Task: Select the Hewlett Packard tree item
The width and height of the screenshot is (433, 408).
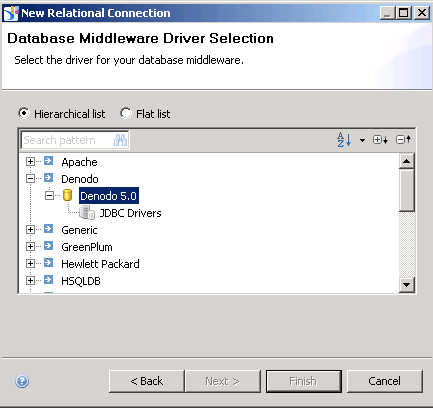Action: click(x=100, y=264)
